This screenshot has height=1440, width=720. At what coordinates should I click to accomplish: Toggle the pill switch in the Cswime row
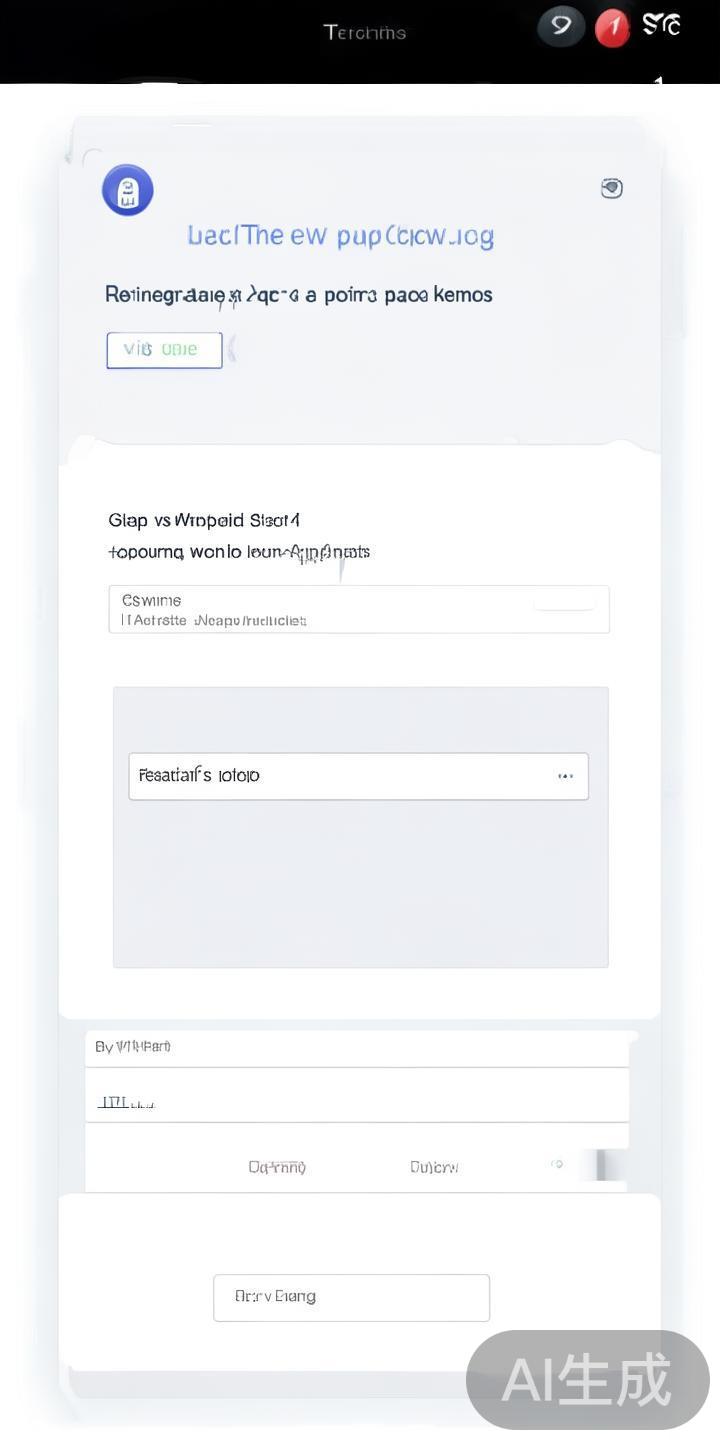point(565,602)
